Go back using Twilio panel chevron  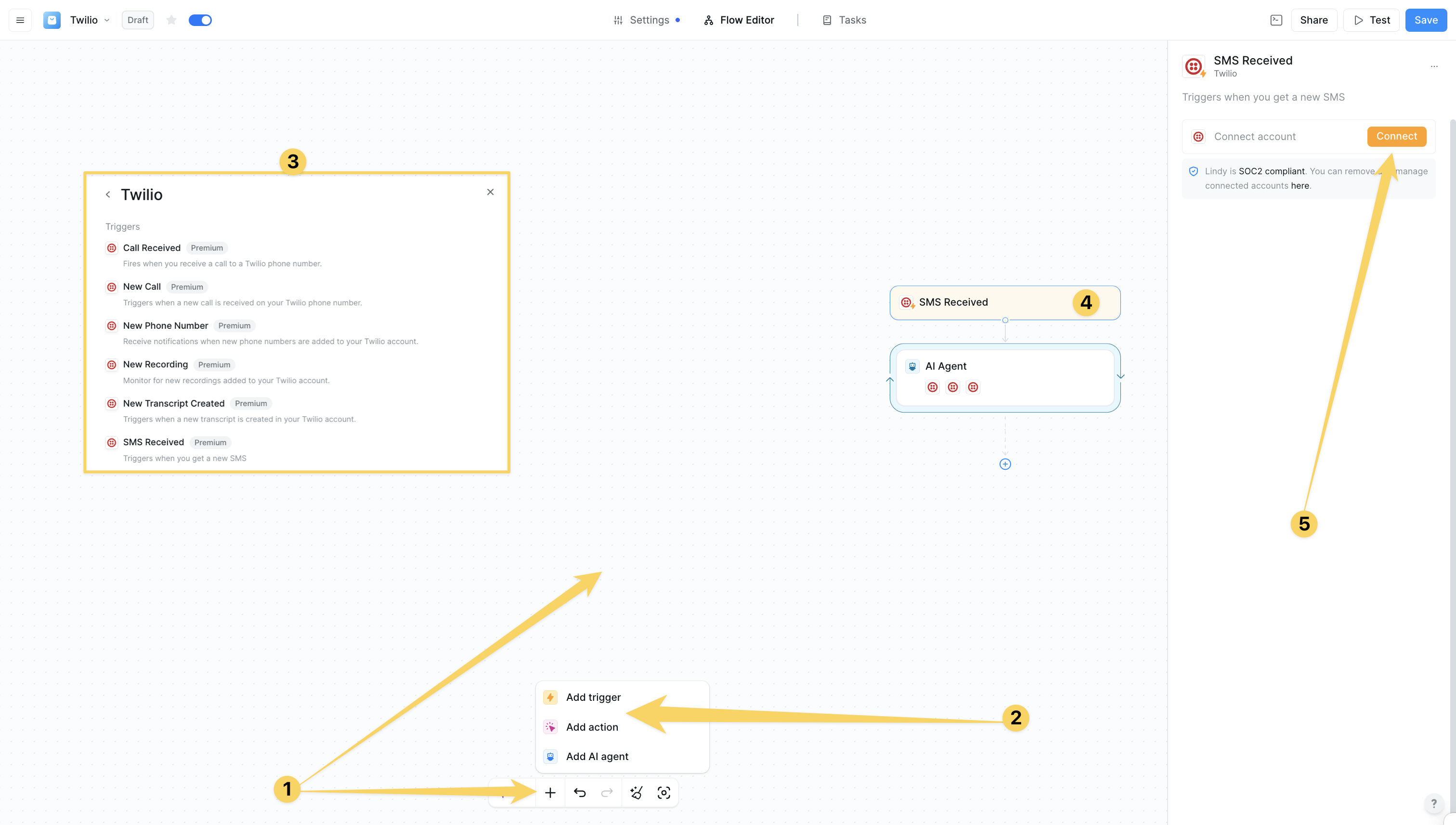(108, 194)
